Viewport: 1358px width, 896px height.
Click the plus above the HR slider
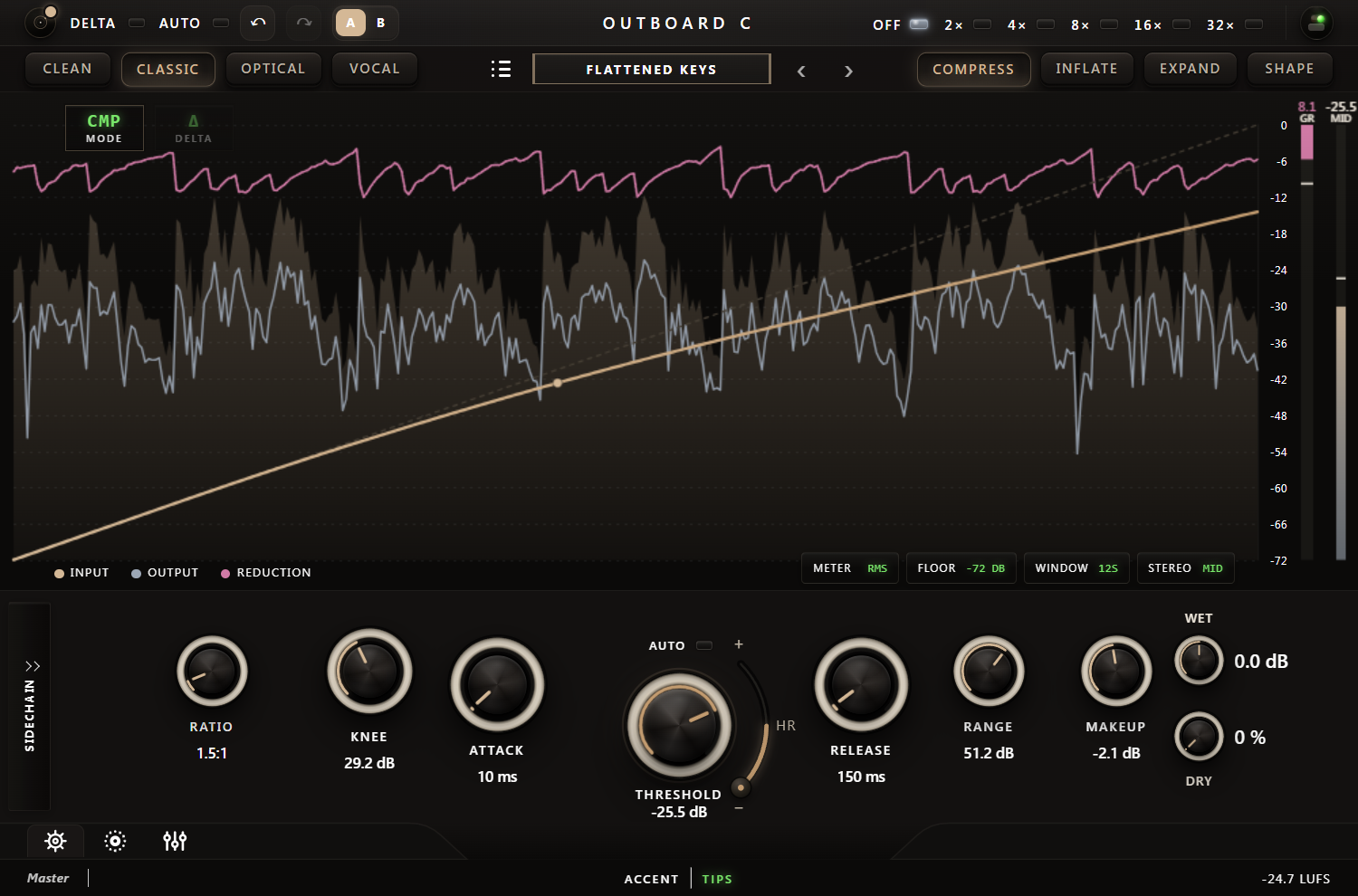coord(739,644)
